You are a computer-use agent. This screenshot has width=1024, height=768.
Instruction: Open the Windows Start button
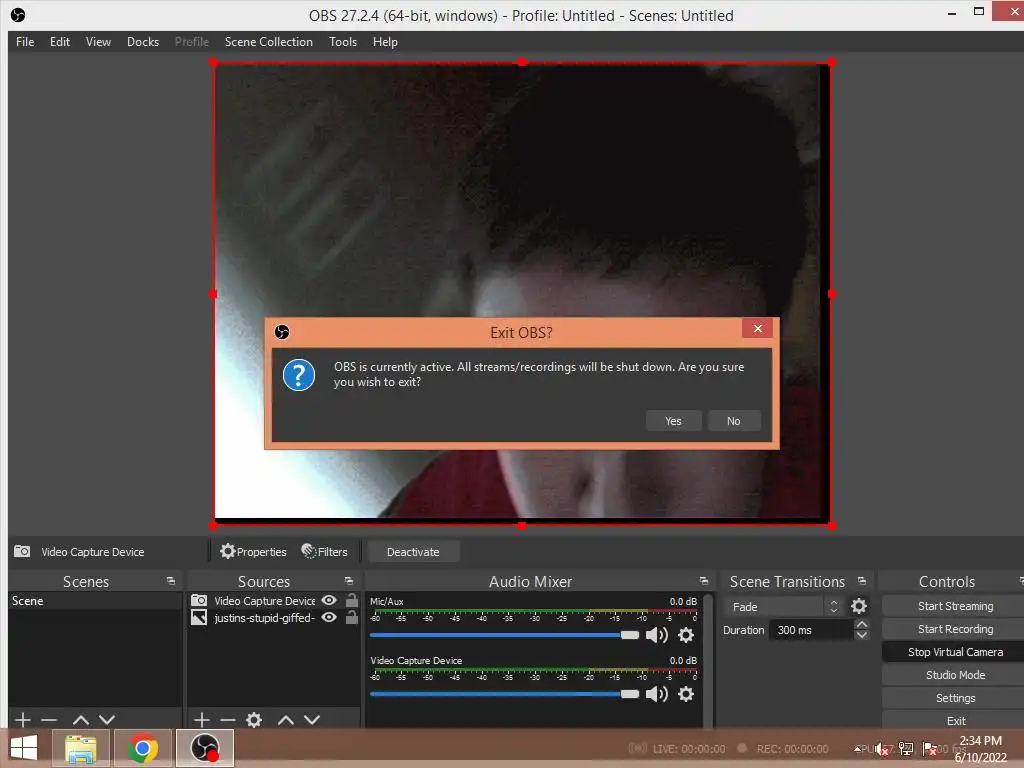24,748
